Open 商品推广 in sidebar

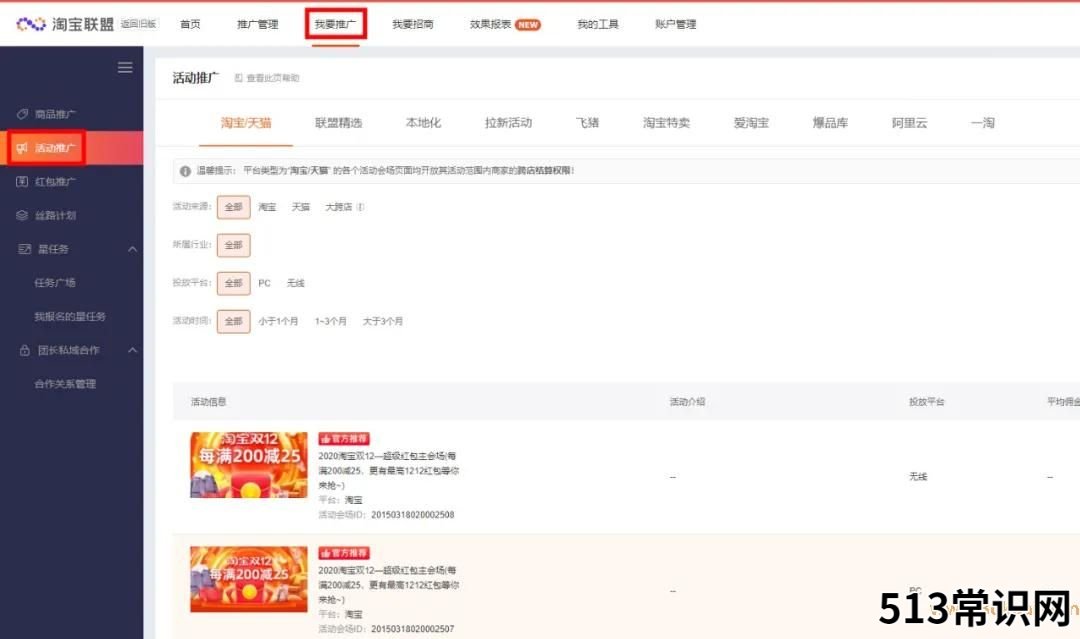[x=55, y=114]
